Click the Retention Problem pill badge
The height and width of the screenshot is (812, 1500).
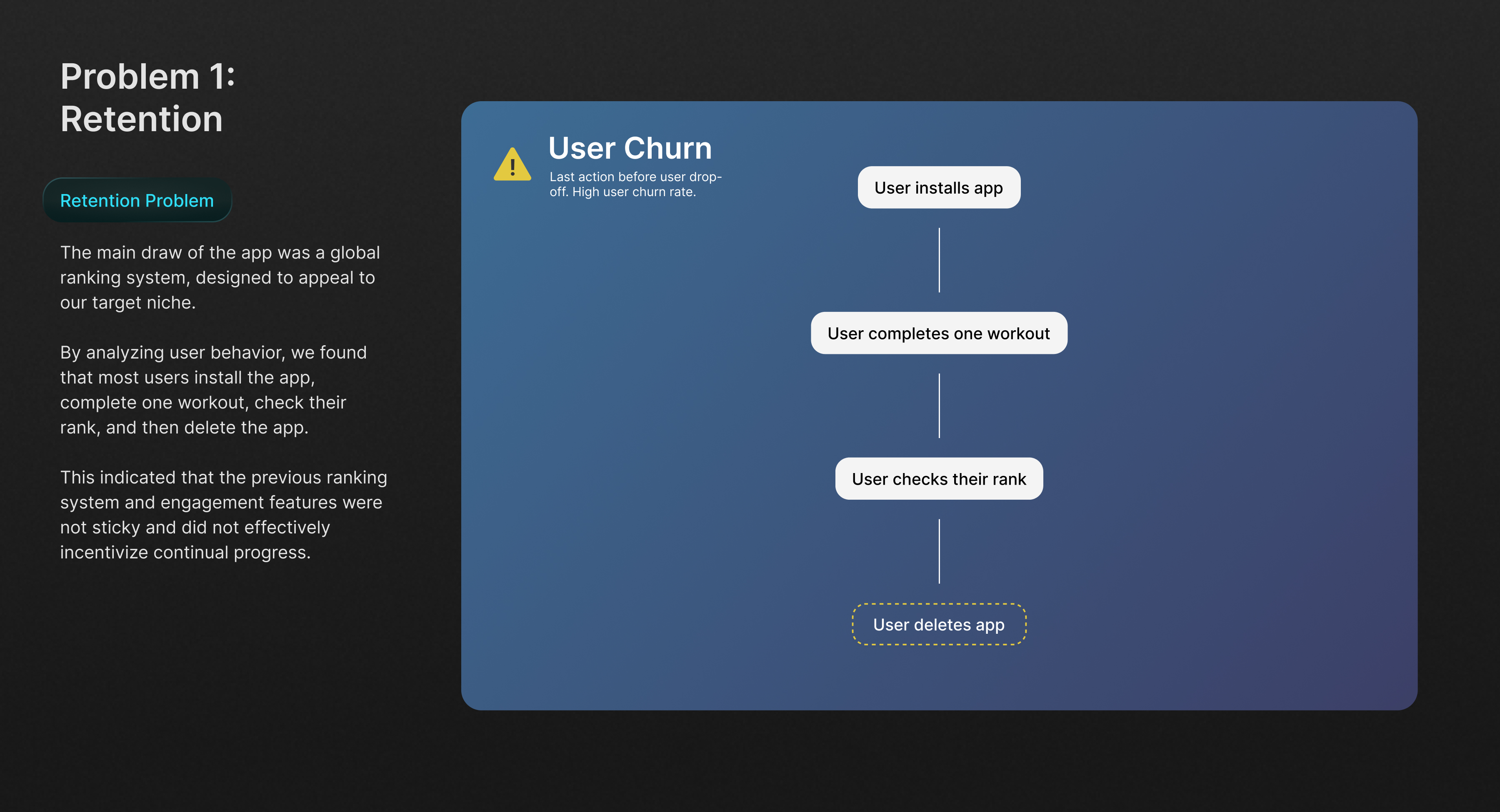click(137, 200)
